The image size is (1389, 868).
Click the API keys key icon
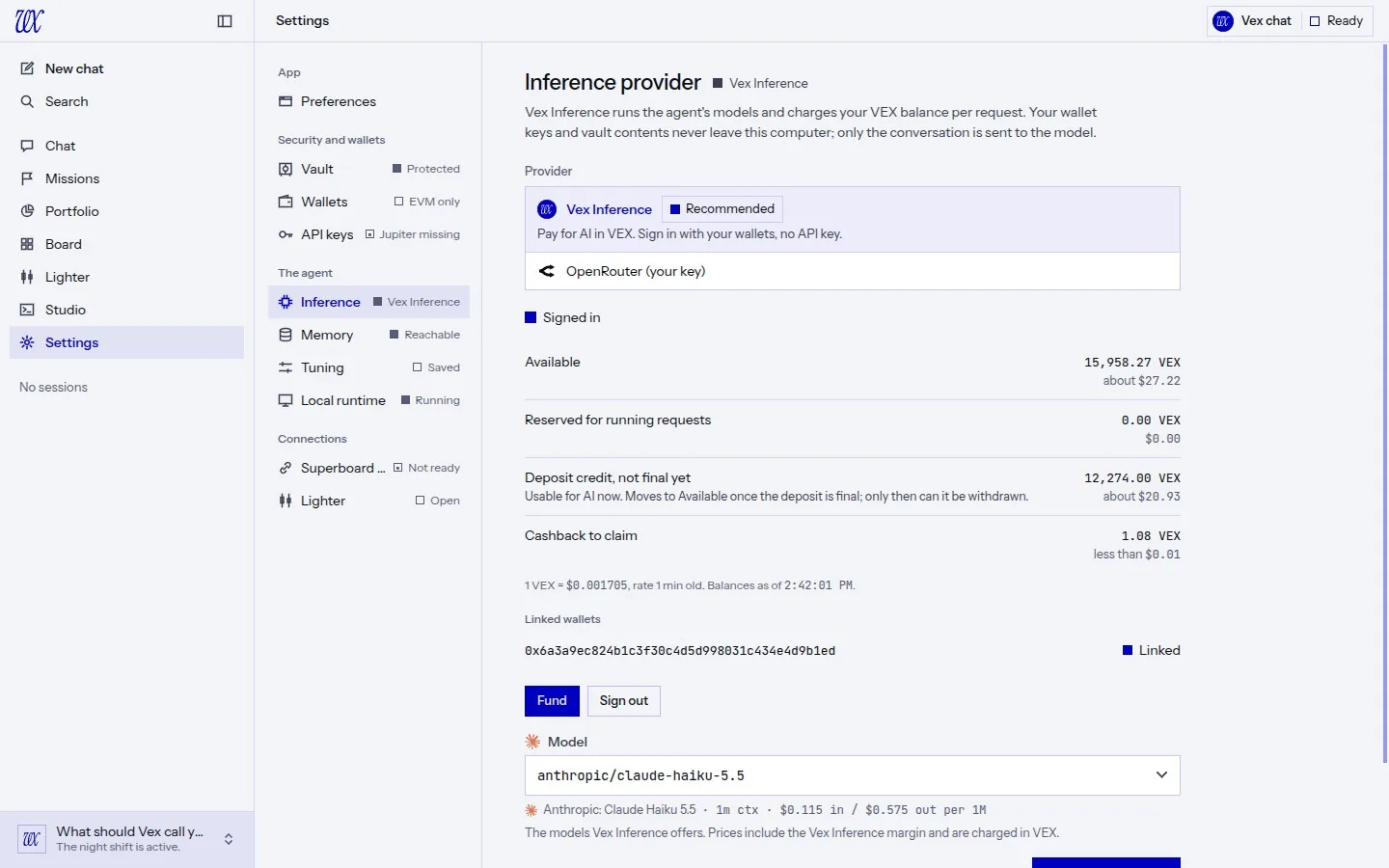coord(286,234)
